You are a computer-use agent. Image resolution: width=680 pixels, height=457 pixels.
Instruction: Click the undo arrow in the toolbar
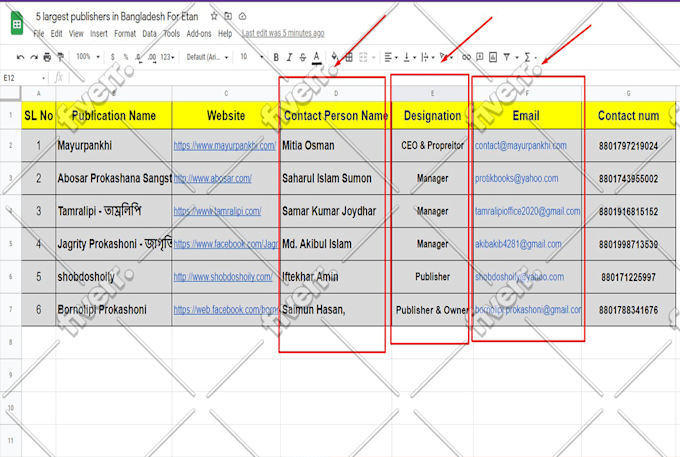20,57
